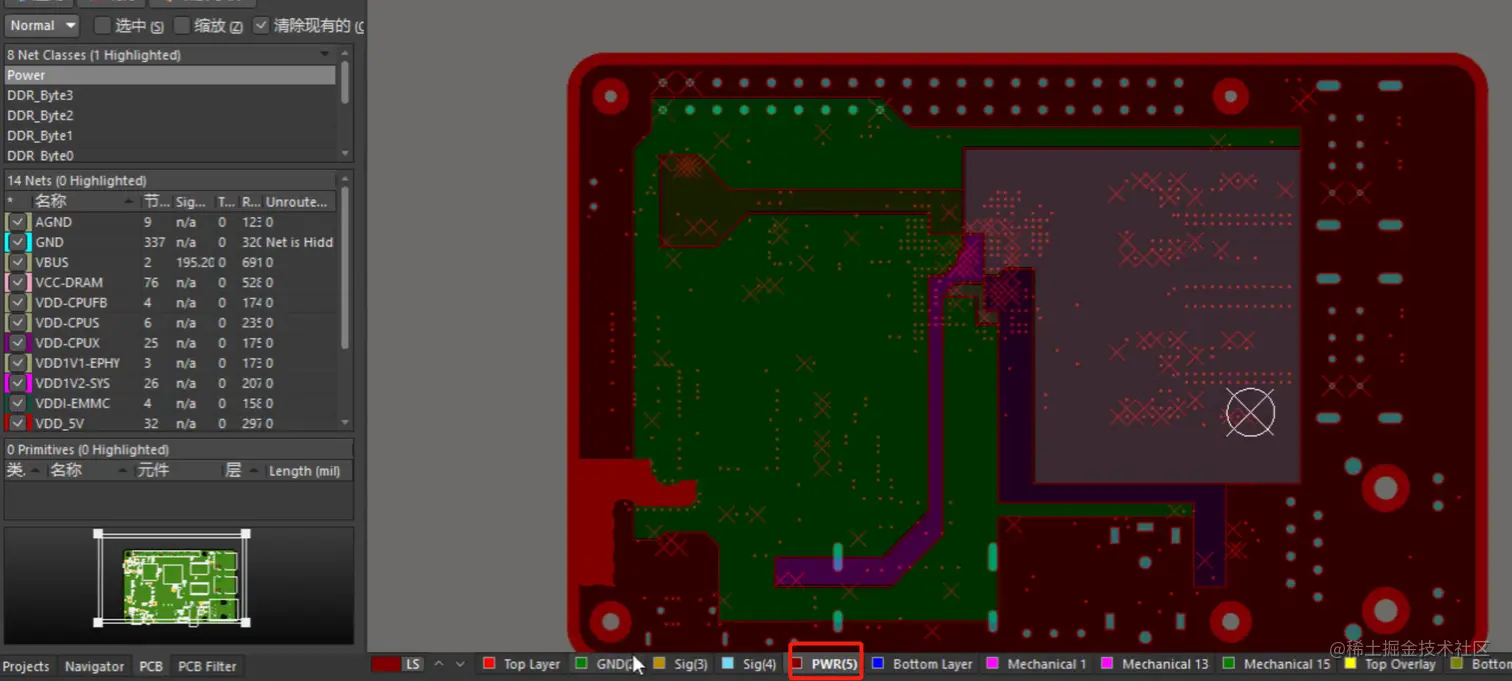Click the current layer color swatch
This screenshot has width=1512, height=681.
click(386, 664)
